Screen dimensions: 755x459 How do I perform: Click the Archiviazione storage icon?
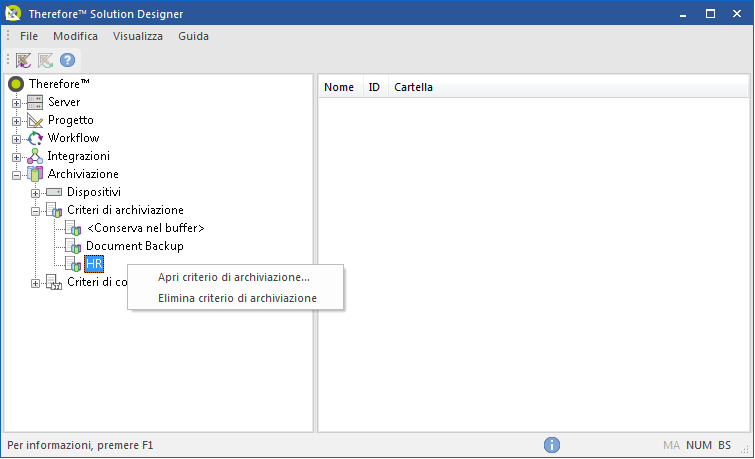click(35, 174)
